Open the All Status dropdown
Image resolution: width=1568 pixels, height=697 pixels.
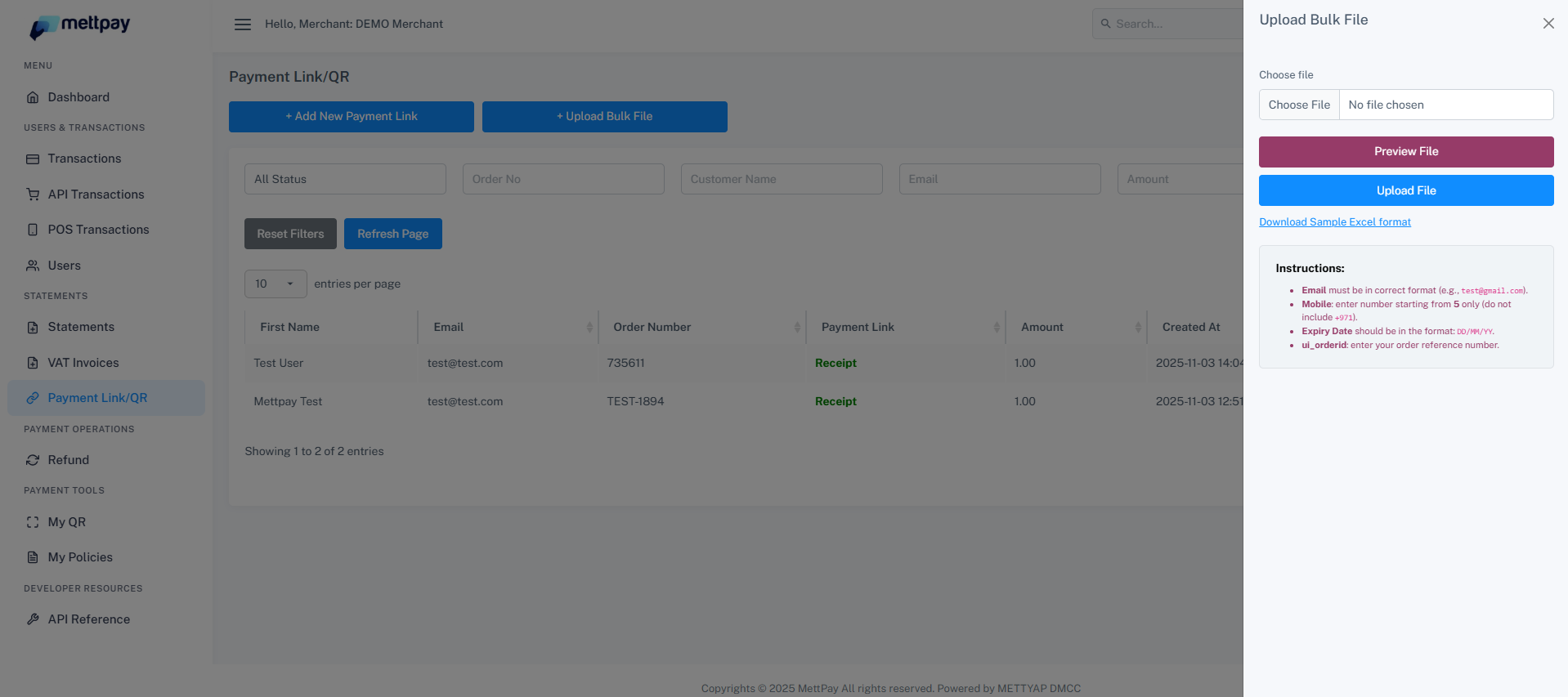[x=345, y=179]
